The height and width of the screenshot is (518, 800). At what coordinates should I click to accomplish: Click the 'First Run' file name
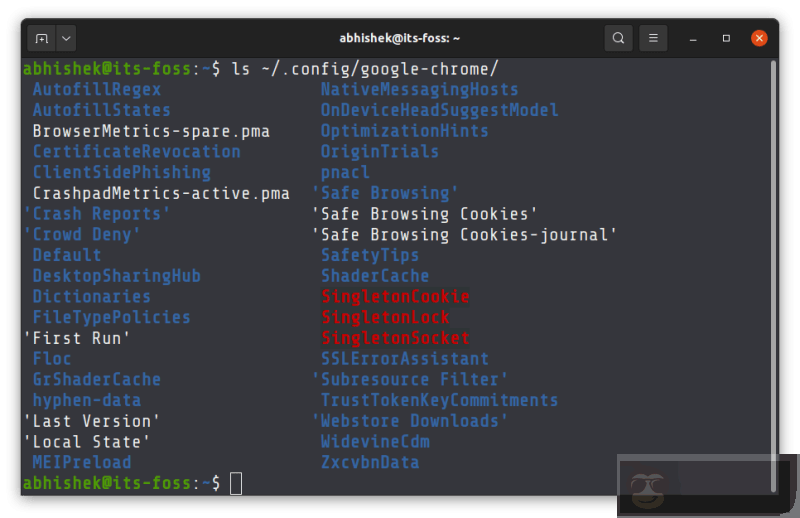77,338
